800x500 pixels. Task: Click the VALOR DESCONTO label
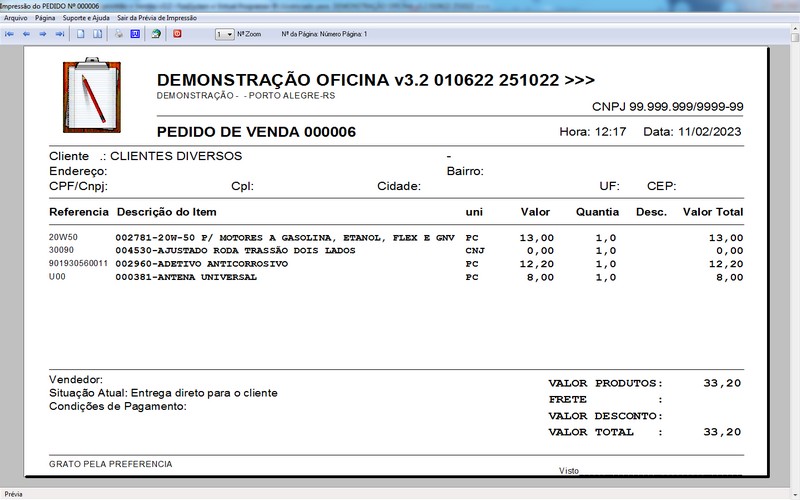[x=605, y=416]
